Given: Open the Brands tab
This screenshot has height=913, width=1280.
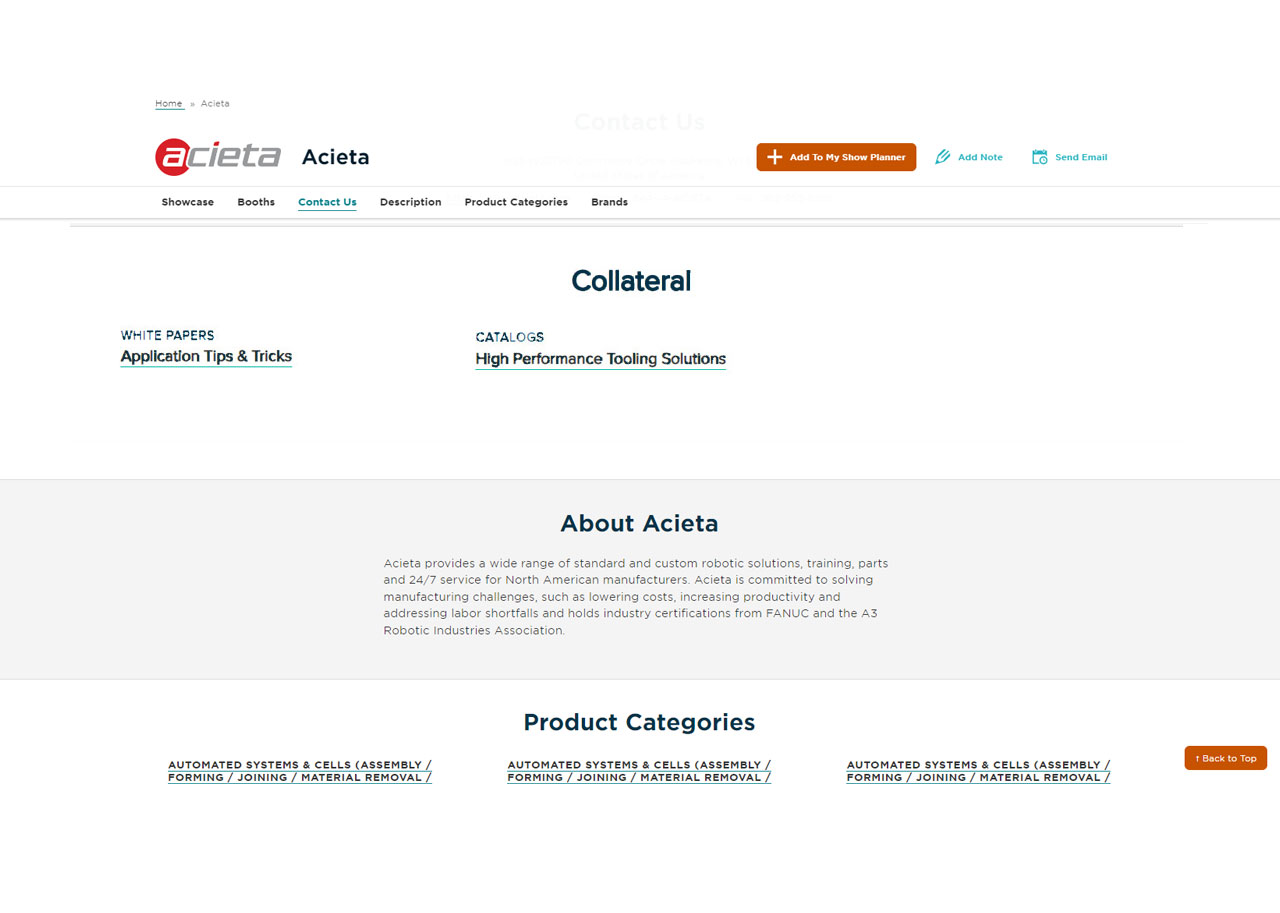Looking at the screenshot, I should point(609,202).
